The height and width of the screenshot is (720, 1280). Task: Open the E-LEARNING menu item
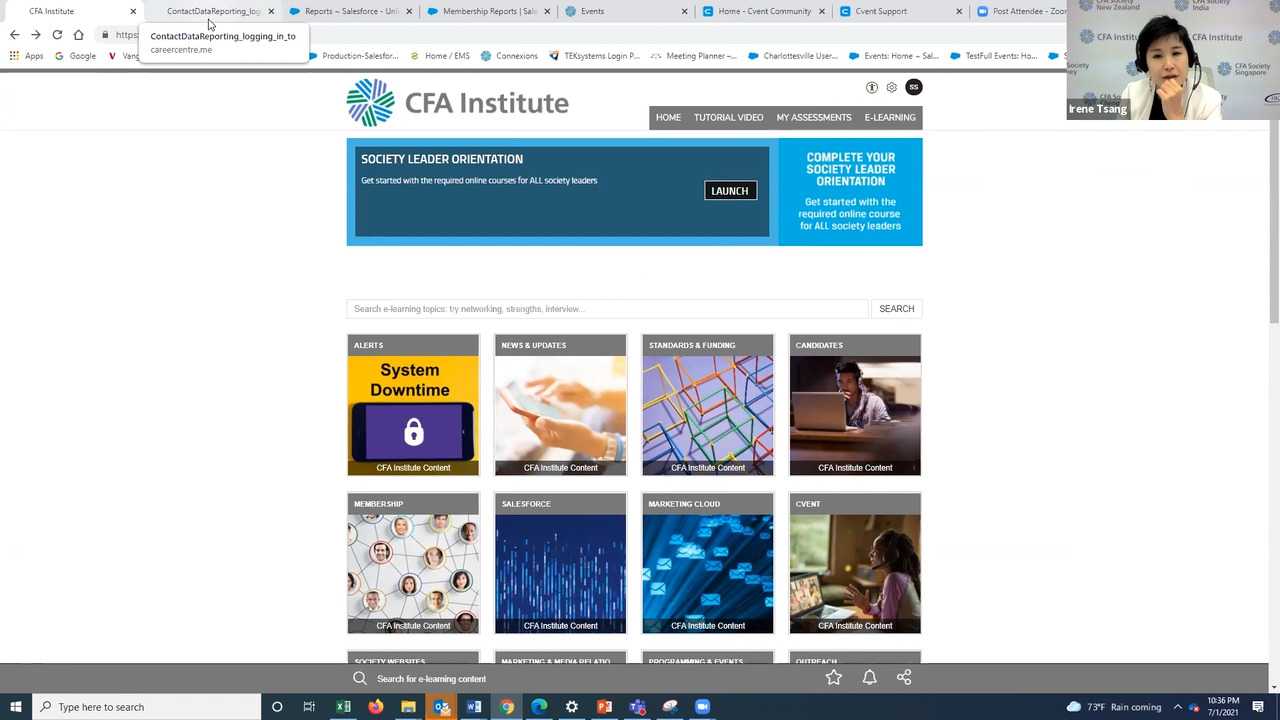[x=890, y=118]
